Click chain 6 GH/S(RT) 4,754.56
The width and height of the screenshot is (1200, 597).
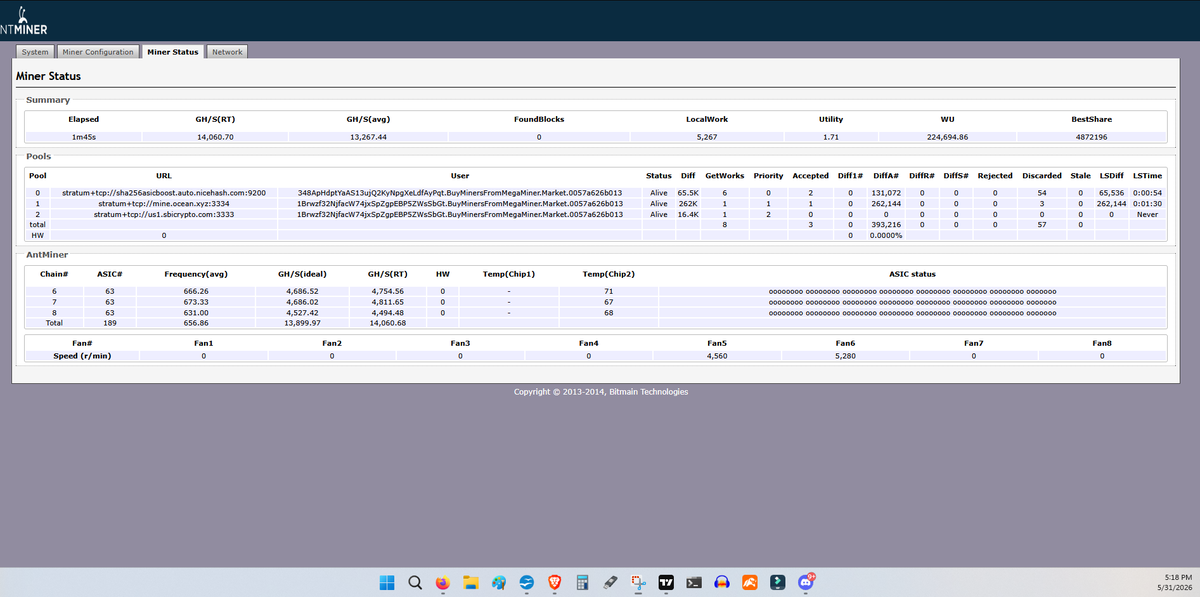point(386,291)
